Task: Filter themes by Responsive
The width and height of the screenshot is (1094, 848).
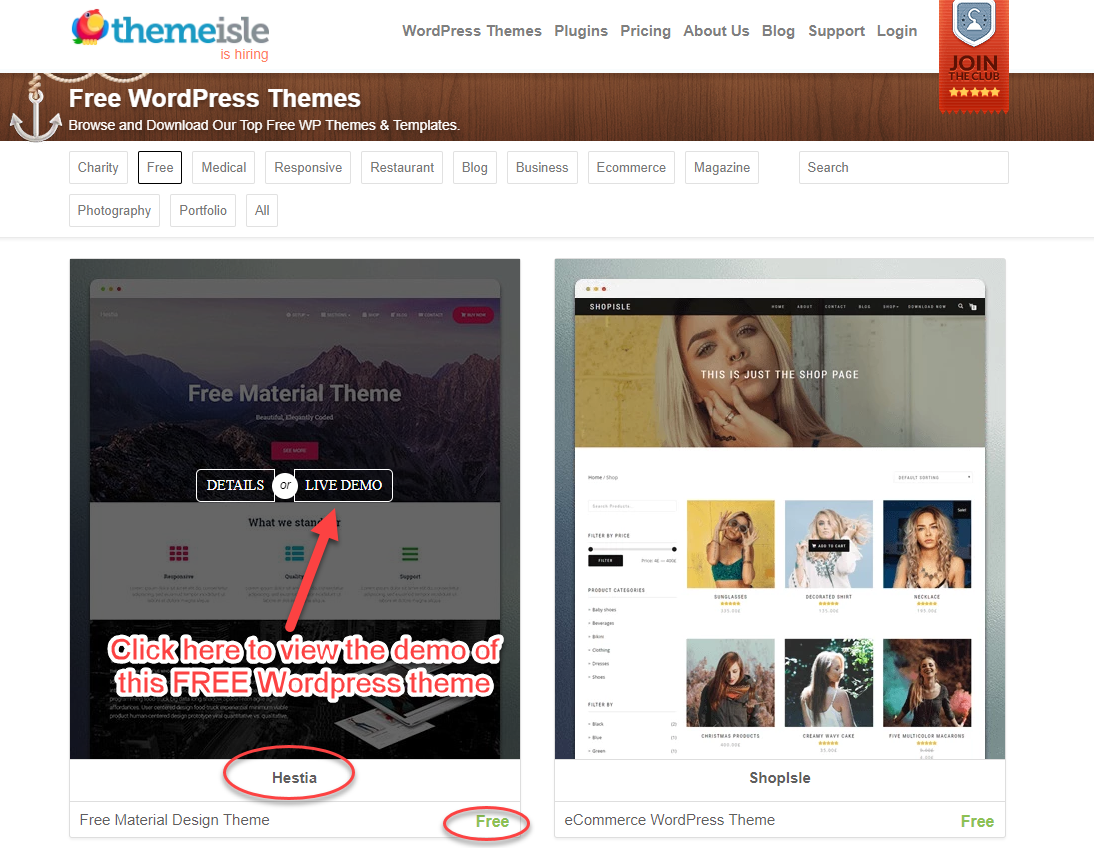Action: click(308, 168)
